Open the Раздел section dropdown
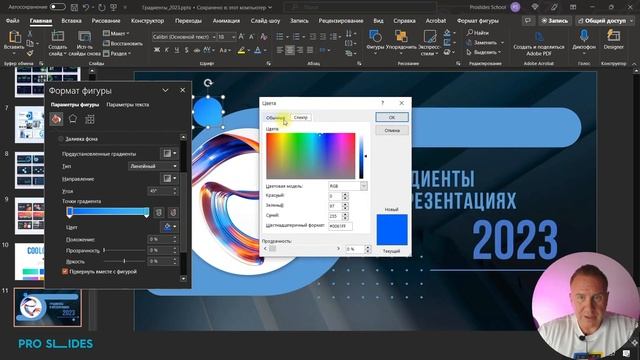Screen dimensions: 640x360 117,53
